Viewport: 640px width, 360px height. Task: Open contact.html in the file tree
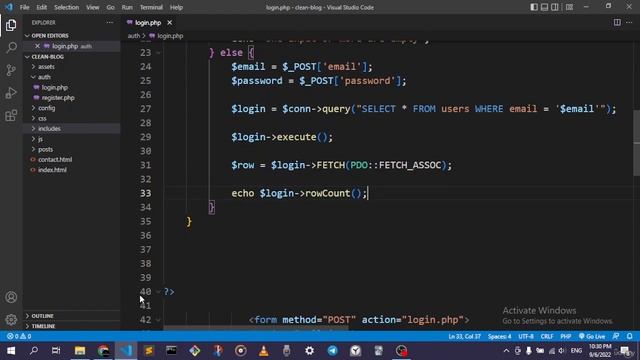pos(55,160)
